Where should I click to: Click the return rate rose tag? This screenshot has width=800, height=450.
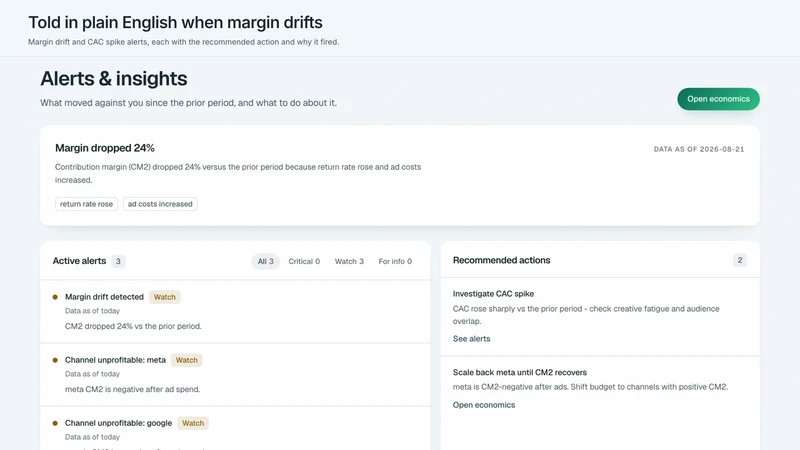86,204
